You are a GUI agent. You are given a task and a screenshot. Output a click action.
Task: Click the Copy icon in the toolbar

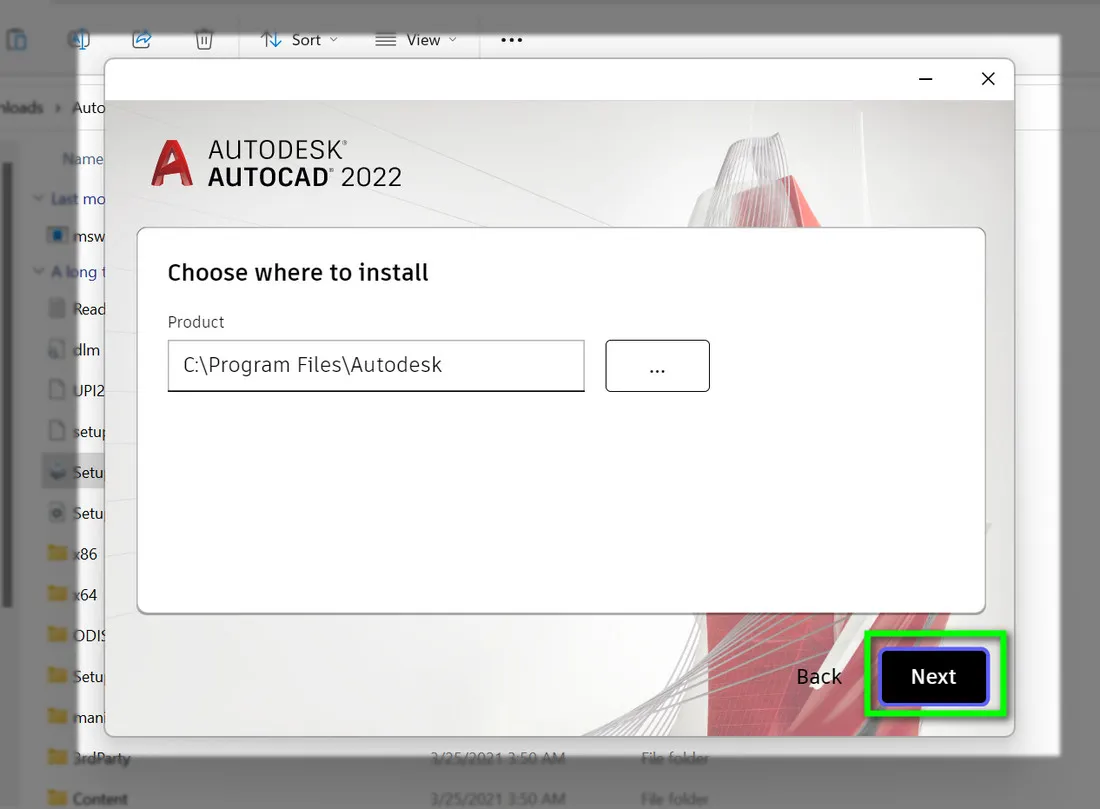(x=17, y=39)
